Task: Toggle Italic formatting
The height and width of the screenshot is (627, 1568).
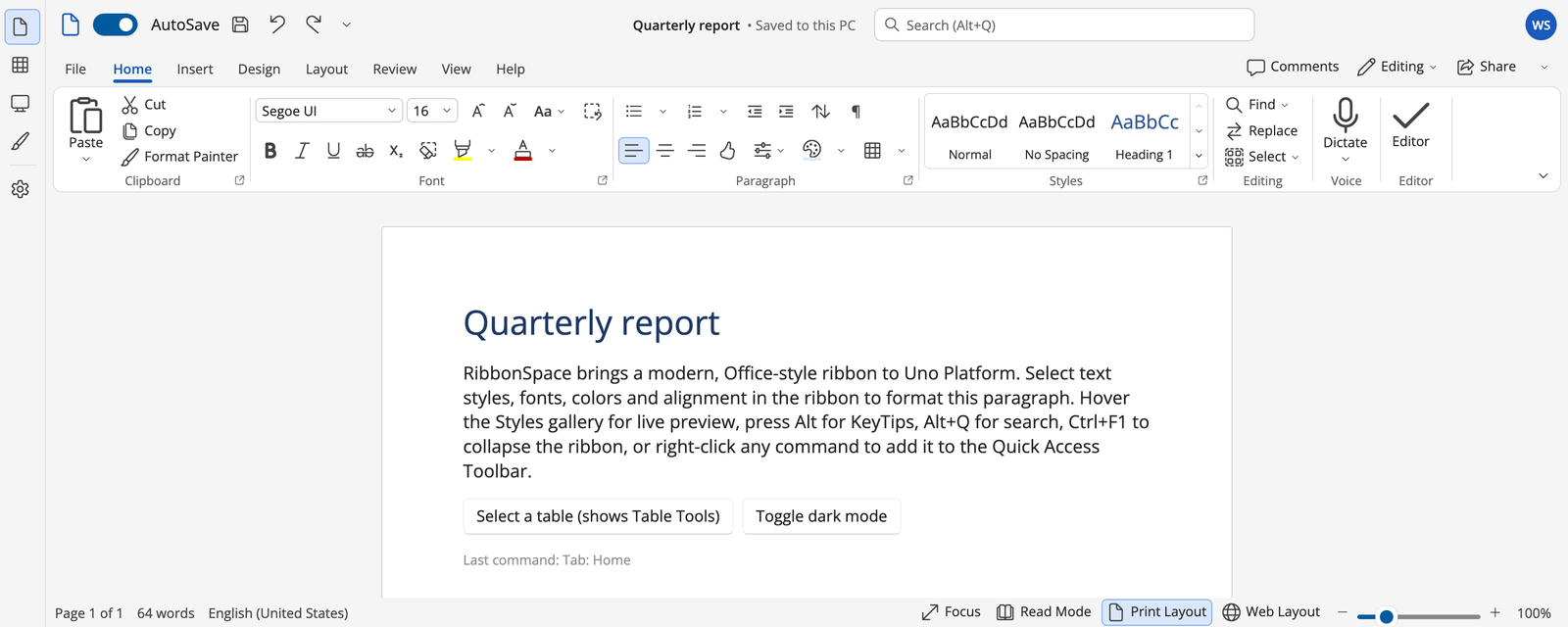Action: pos(302,150)
